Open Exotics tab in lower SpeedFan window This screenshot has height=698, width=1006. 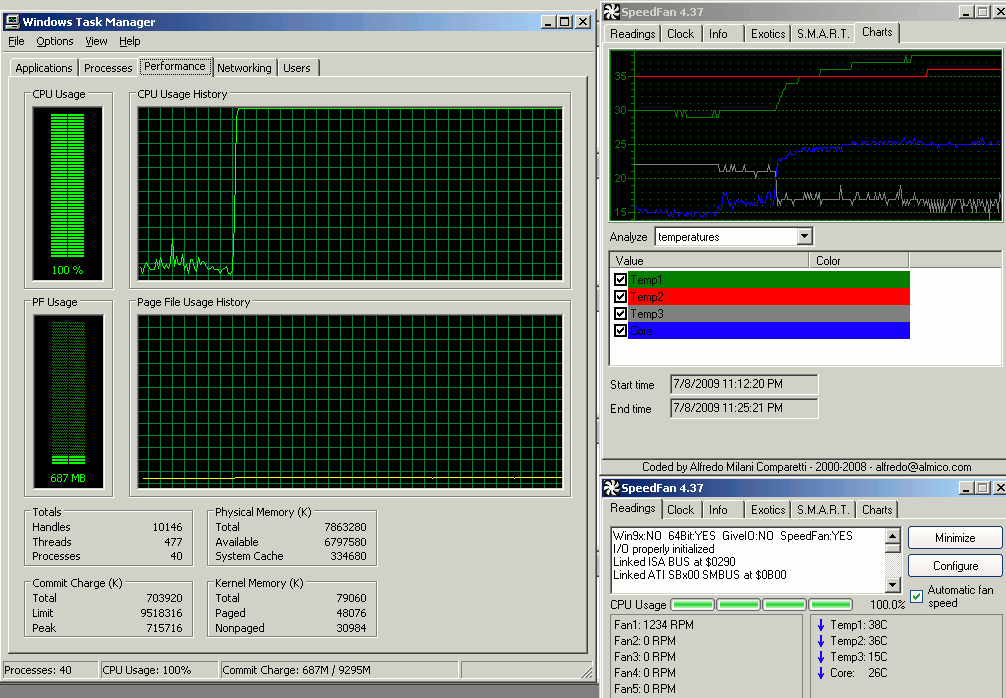pyautogui.click(x=768, y=509)
